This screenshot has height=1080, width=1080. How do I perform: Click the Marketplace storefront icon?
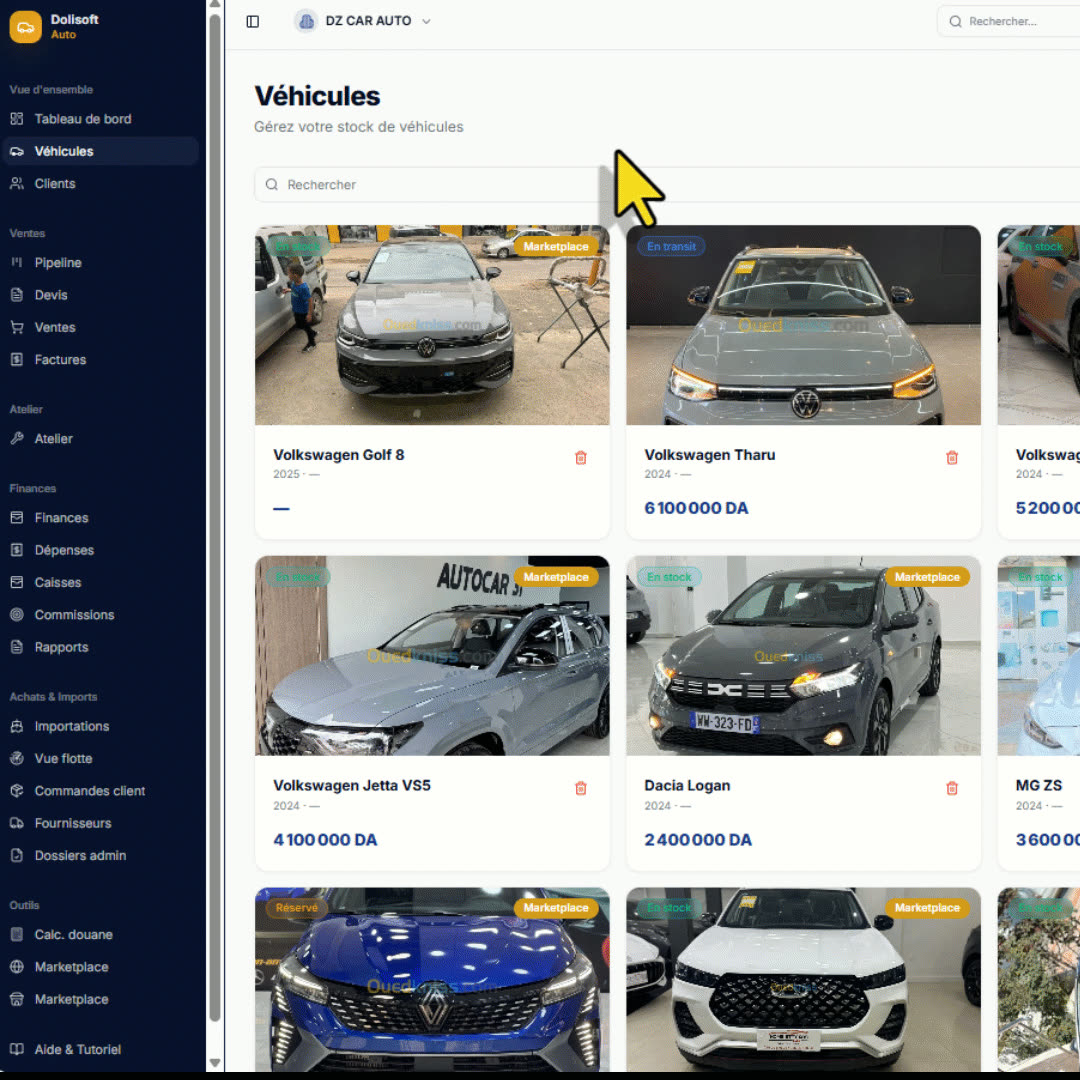pos(17,1000)
